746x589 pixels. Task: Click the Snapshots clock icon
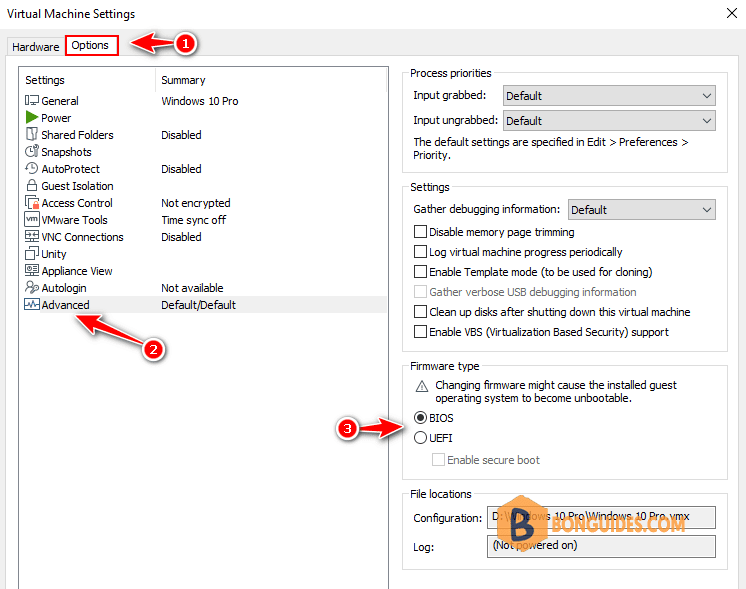pos(31,151)
